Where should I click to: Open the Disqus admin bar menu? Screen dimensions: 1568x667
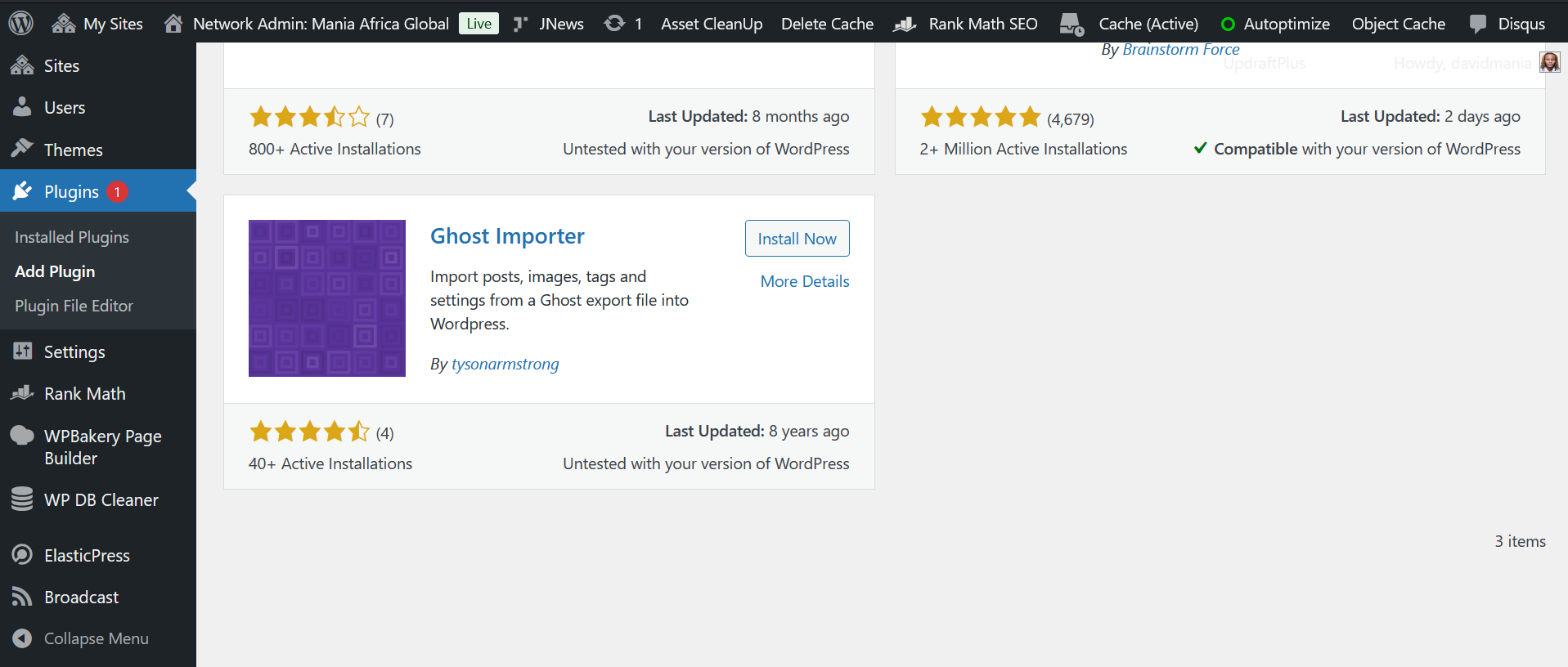tap(1521, 24)
